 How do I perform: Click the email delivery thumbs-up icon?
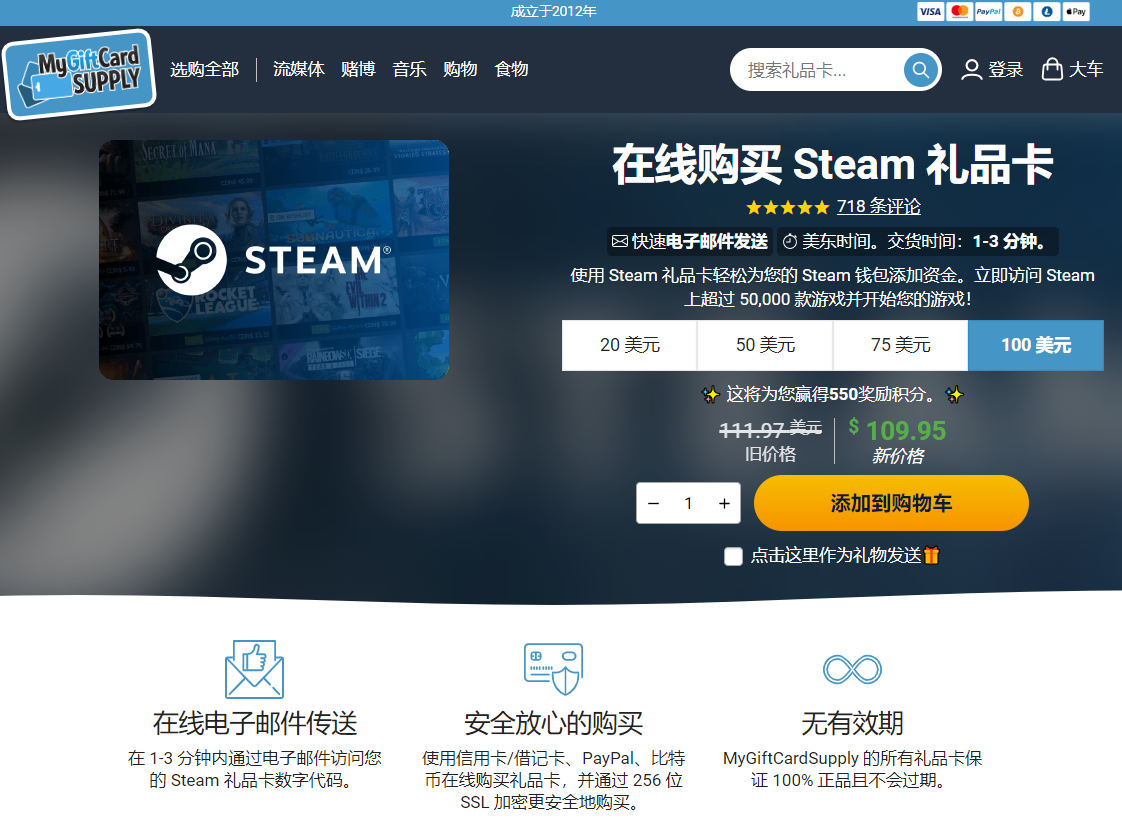(x=254, y=669)
